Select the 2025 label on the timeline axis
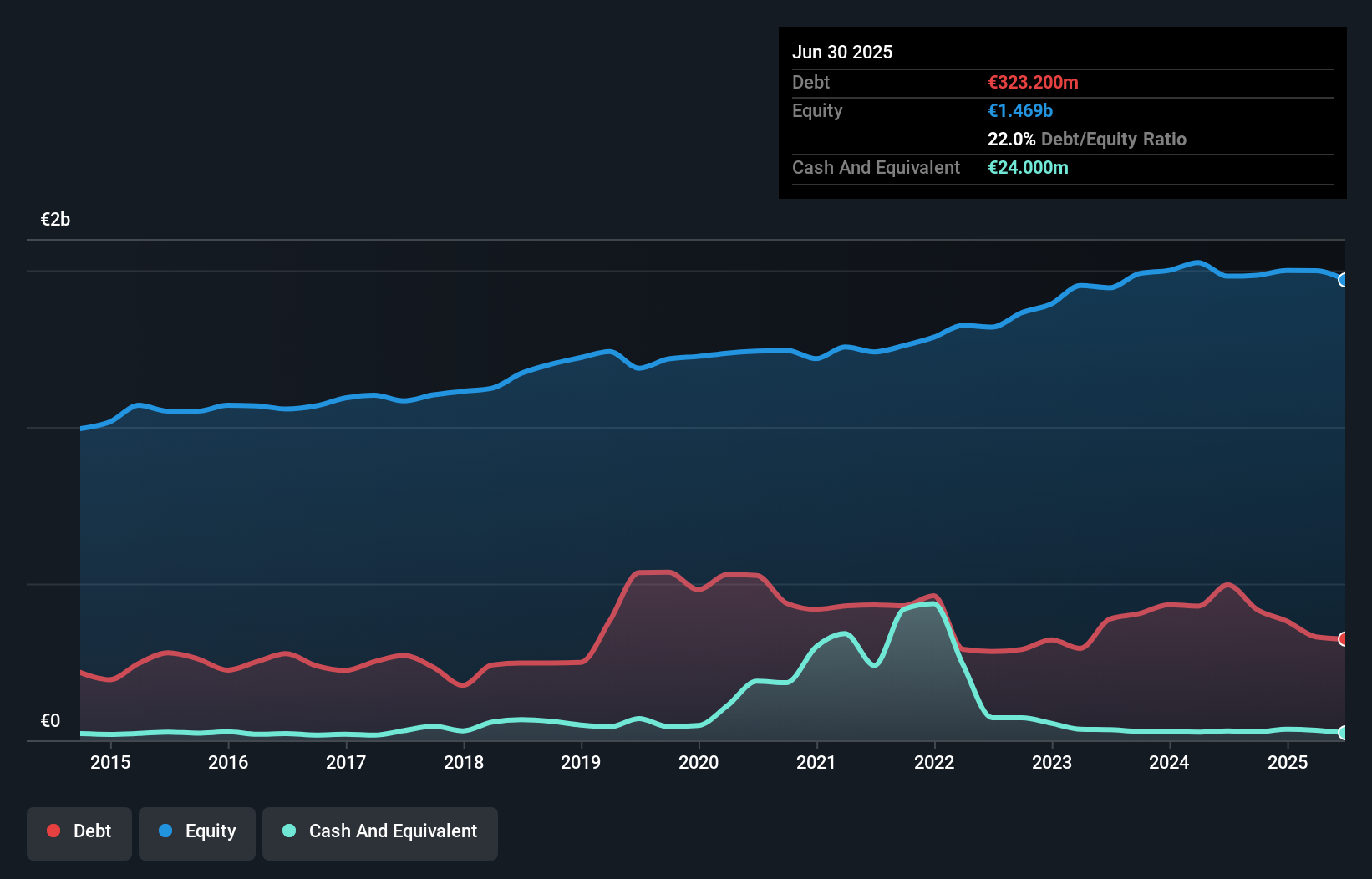 [x=1288, y=762]
